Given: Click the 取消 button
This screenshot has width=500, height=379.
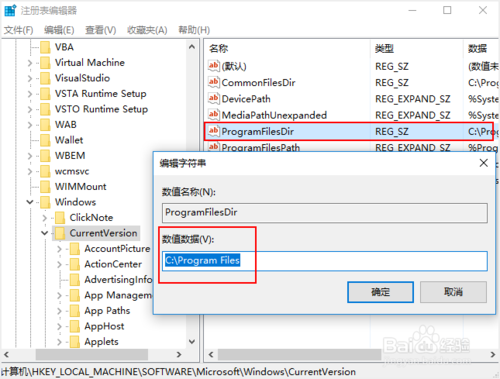Looking at the screenshot, I should click(453, 292).
